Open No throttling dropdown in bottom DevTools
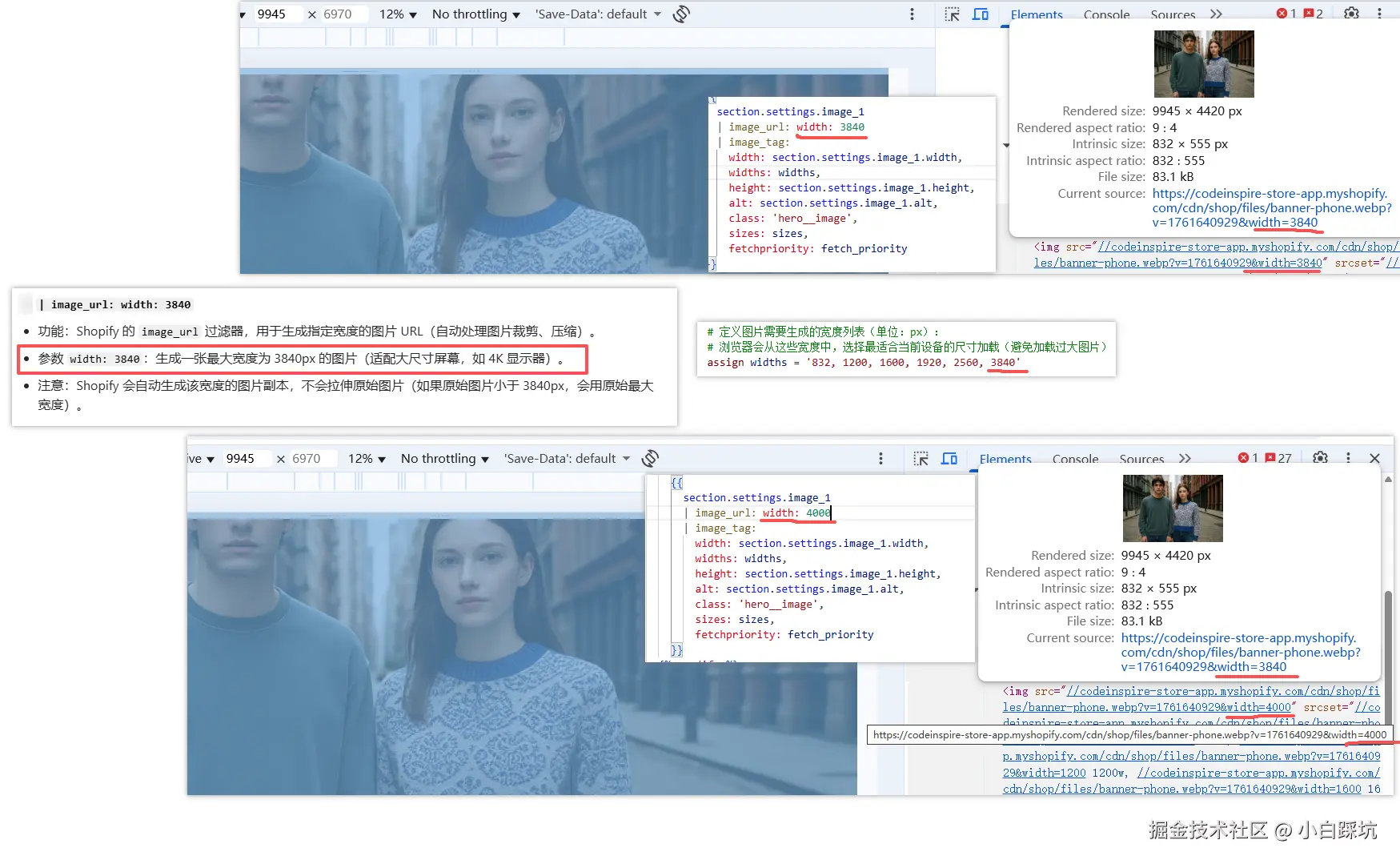 [444, 458]
